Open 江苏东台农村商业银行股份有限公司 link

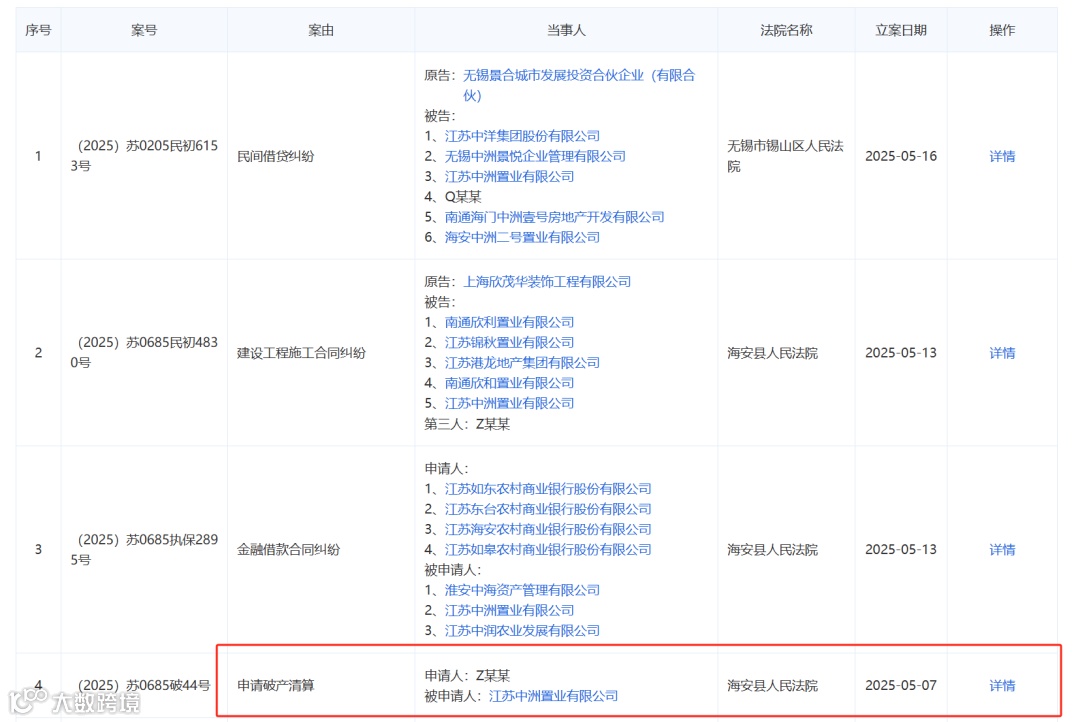[x=548, y=509]
